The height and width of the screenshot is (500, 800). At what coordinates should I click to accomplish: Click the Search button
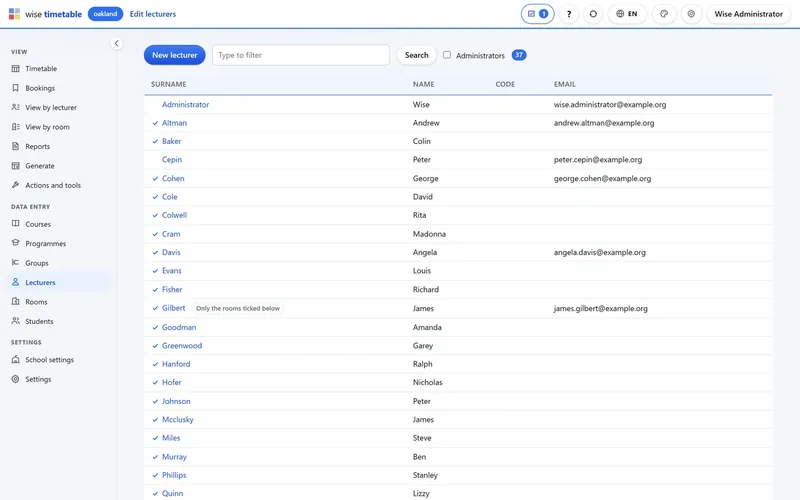[416, 55]
